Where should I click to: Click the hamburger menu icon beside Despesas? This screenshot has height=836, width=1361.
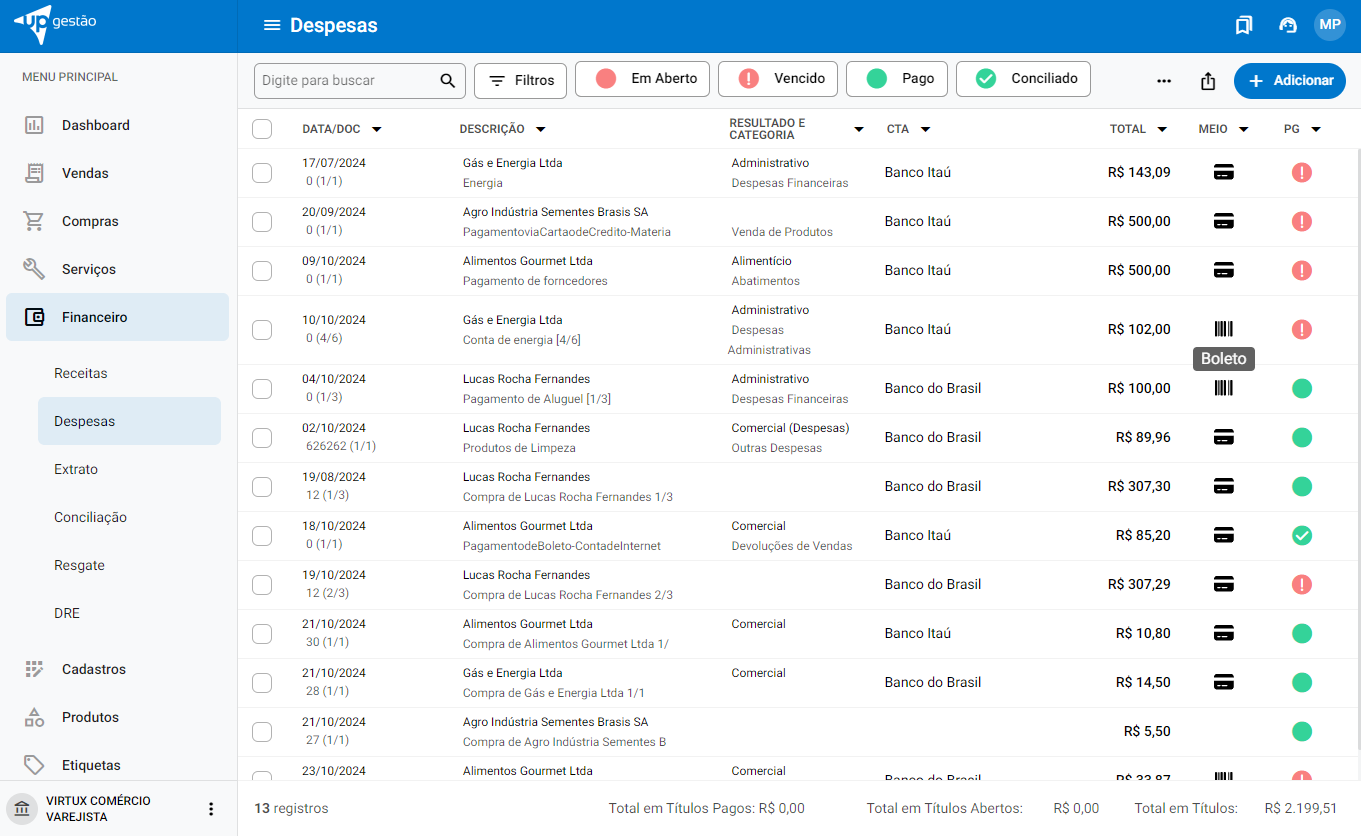(271, 26)
